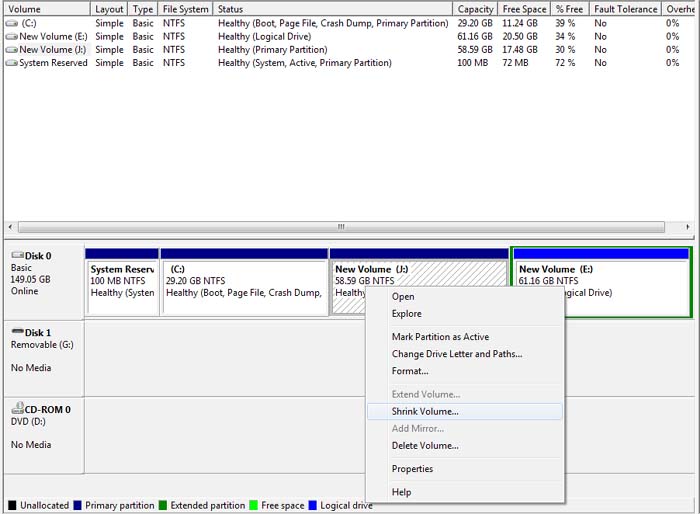700x514 pixels.
Task: Select System Reserved volume icon in list
Action: coord(11,63)
